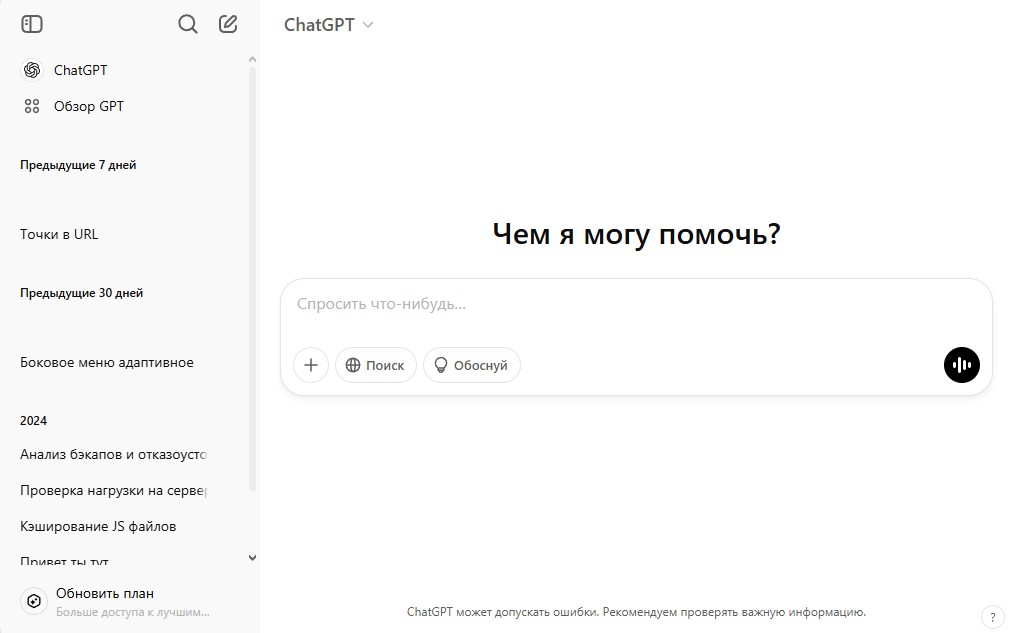Image resolution: width=1011 pixels, height=633 pixels.
Task: Activate voice mode with the waveform icon
Action: coord(961,365)
